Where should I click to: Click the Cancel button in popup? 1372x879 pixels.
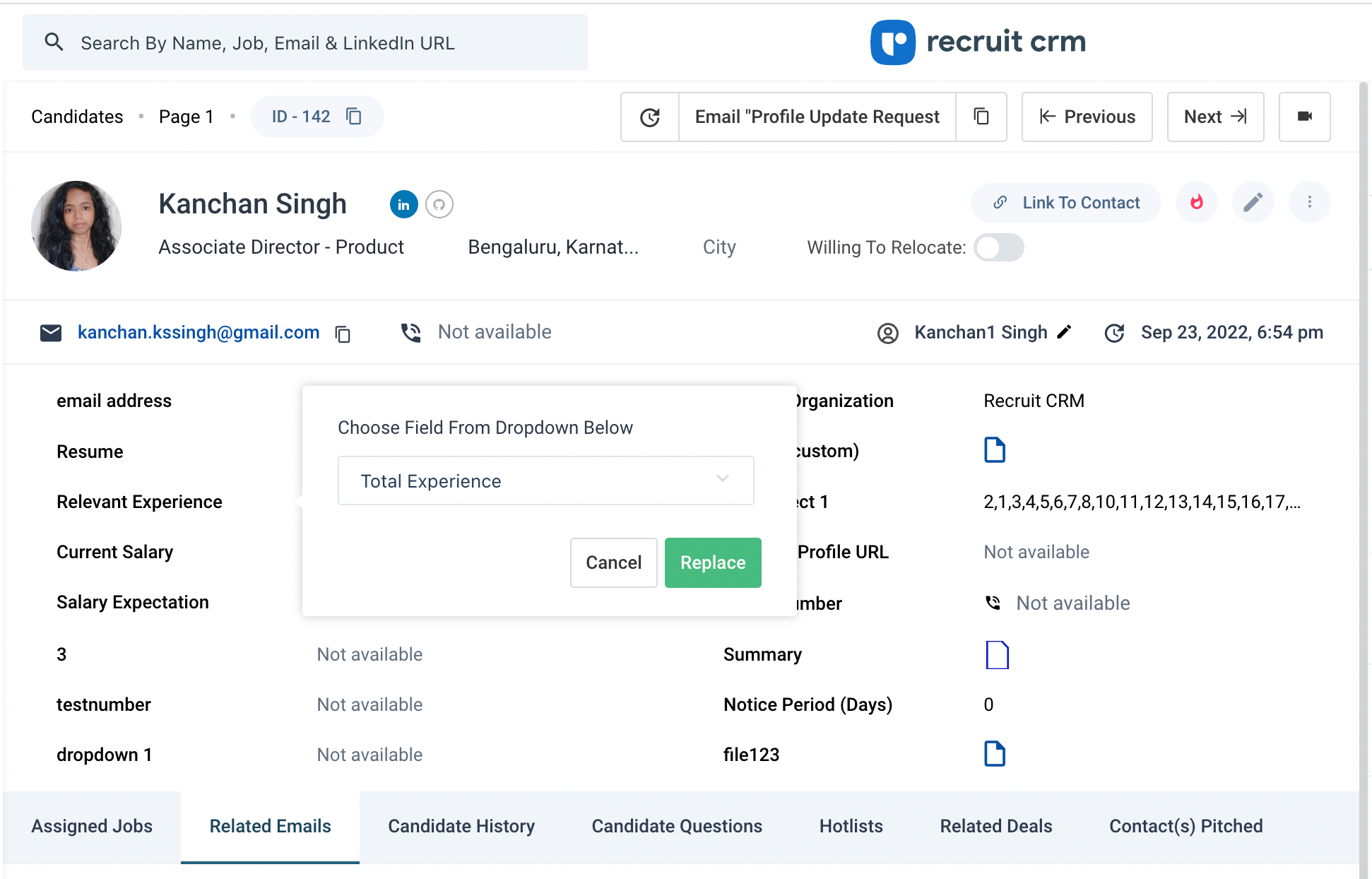(614, 562)
